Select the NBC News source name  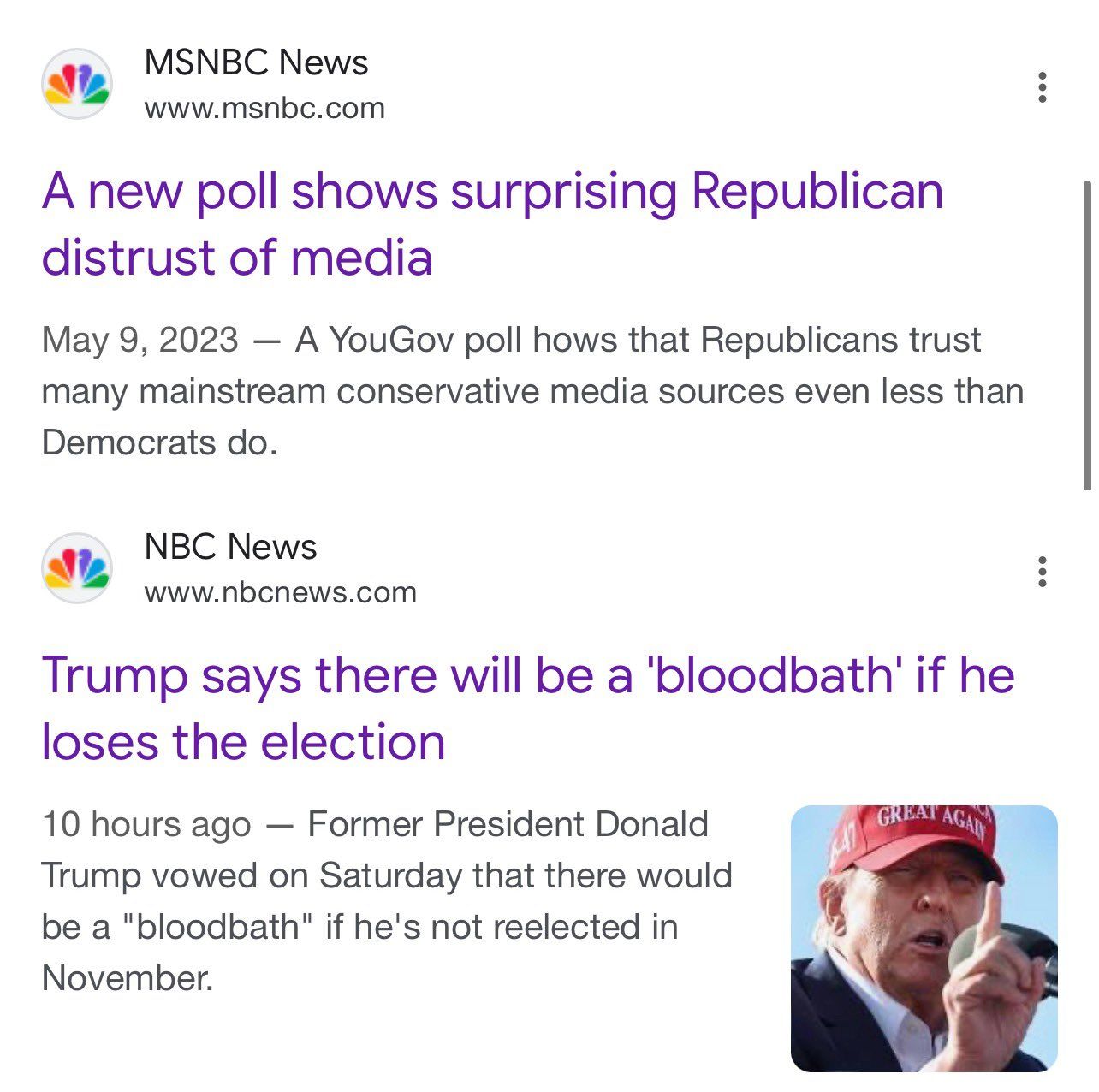229,545
